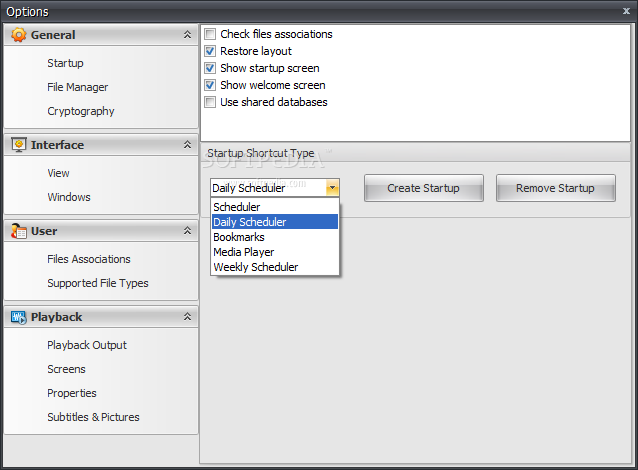
Task: Disable Show welcome screen checkbox
Action: tap(210, 85)
